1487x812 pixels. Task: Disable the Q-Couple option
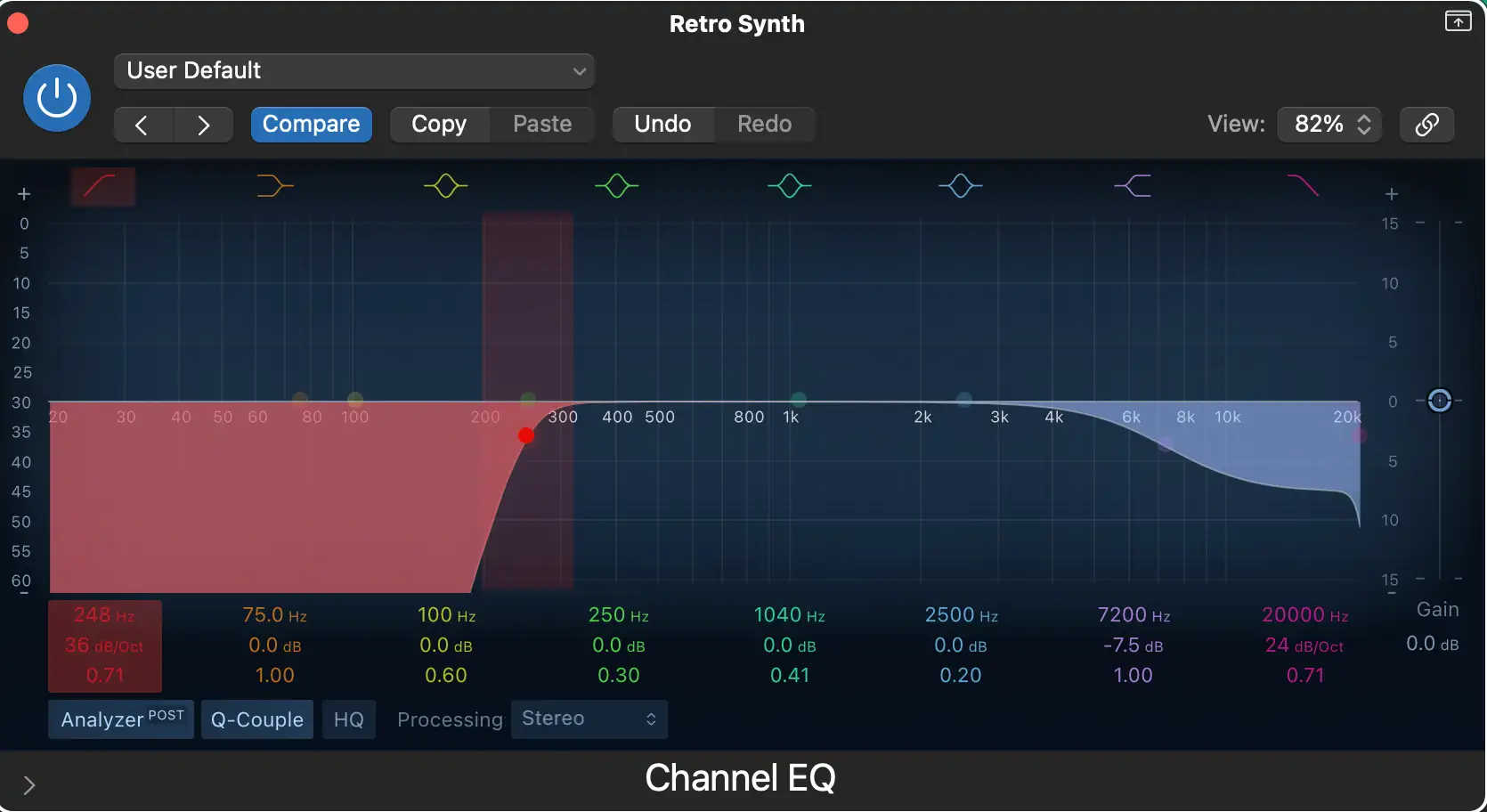coord(257,719)
